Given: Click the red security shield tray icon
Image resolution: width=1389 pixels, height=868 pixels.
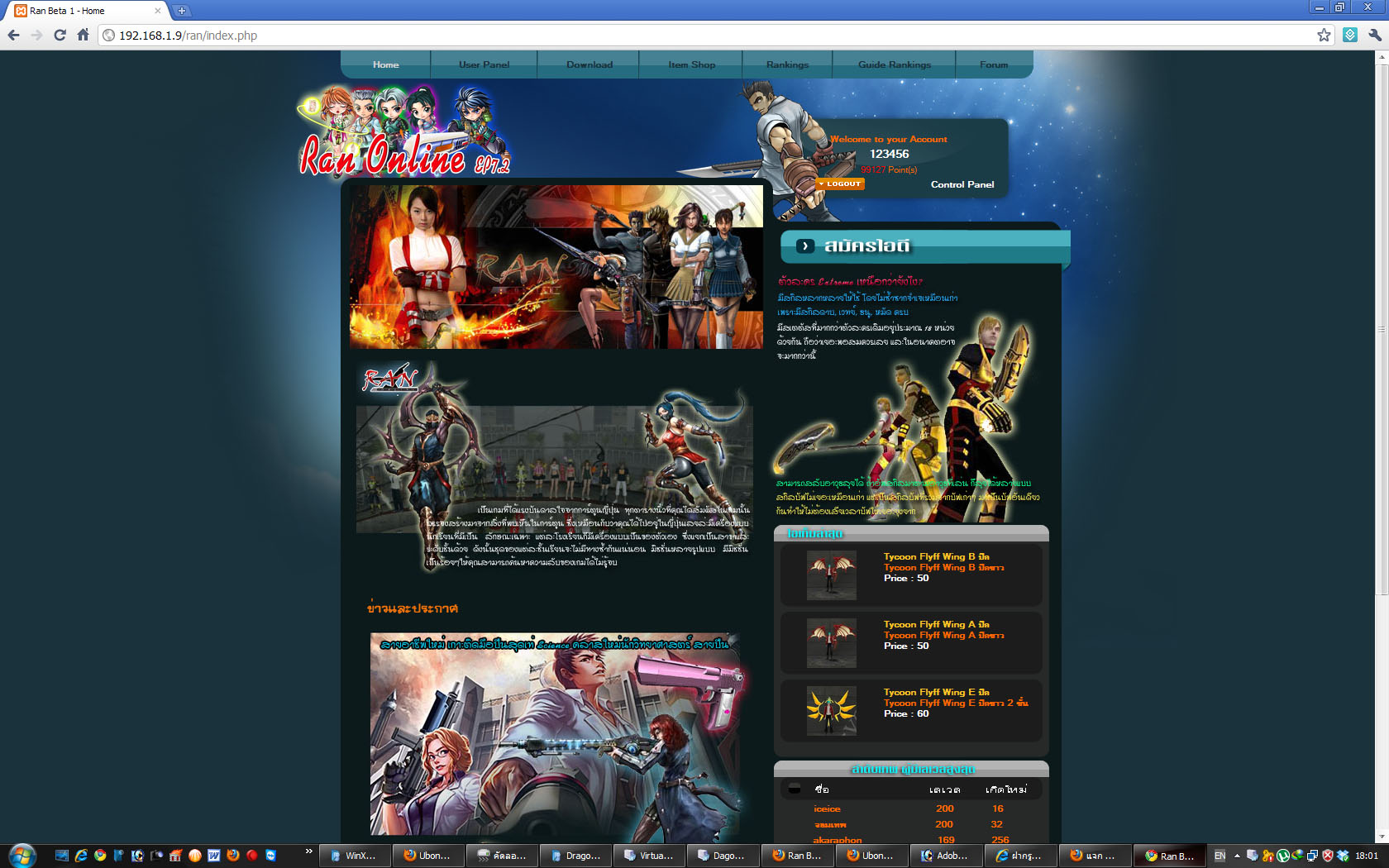Looking at the screenshot, I should pyautogui.click(x=1328, y=856).
